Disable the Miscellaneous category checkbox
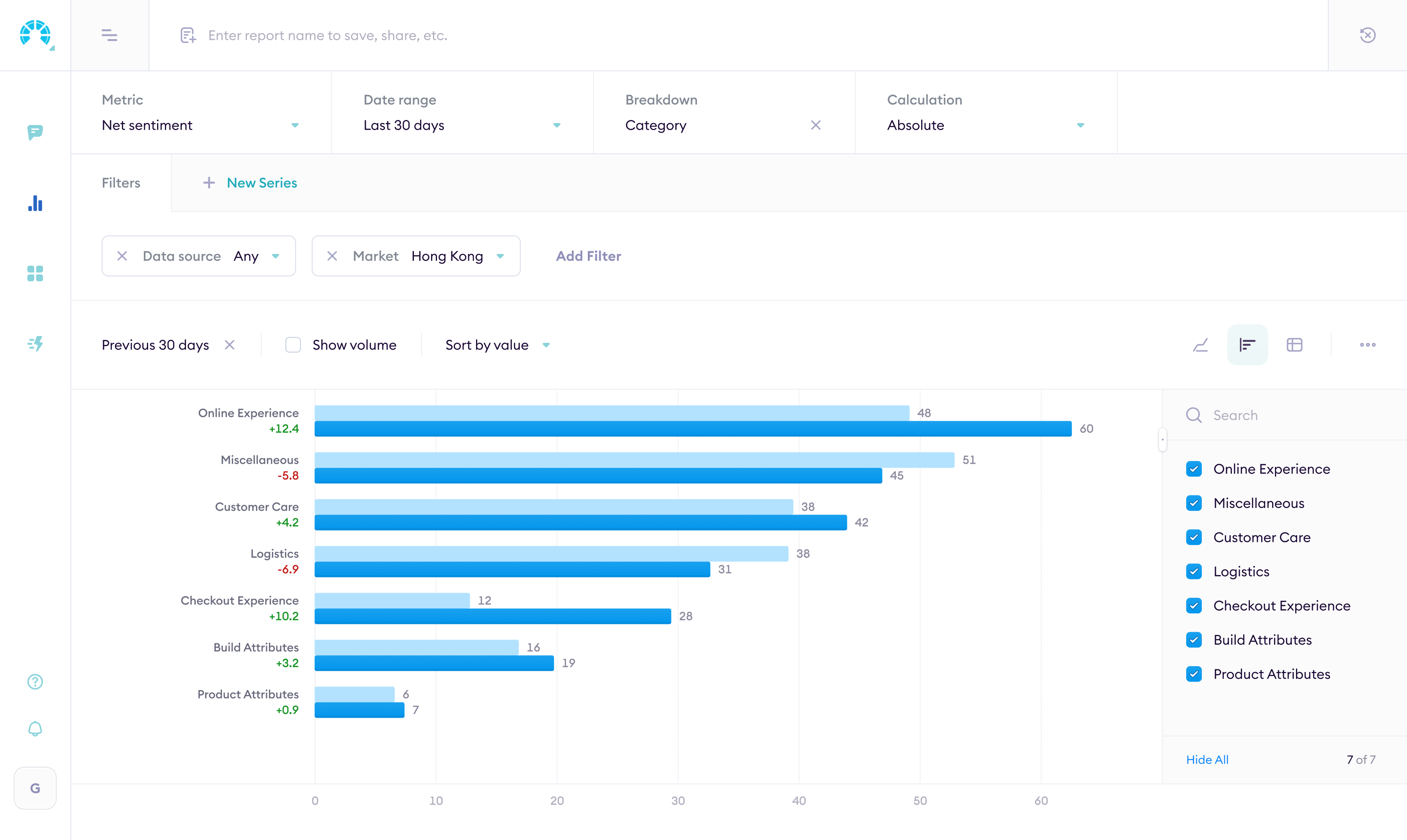This screenshot has height=840, width=1407. pyautogui.click(x=1195, y=503)
